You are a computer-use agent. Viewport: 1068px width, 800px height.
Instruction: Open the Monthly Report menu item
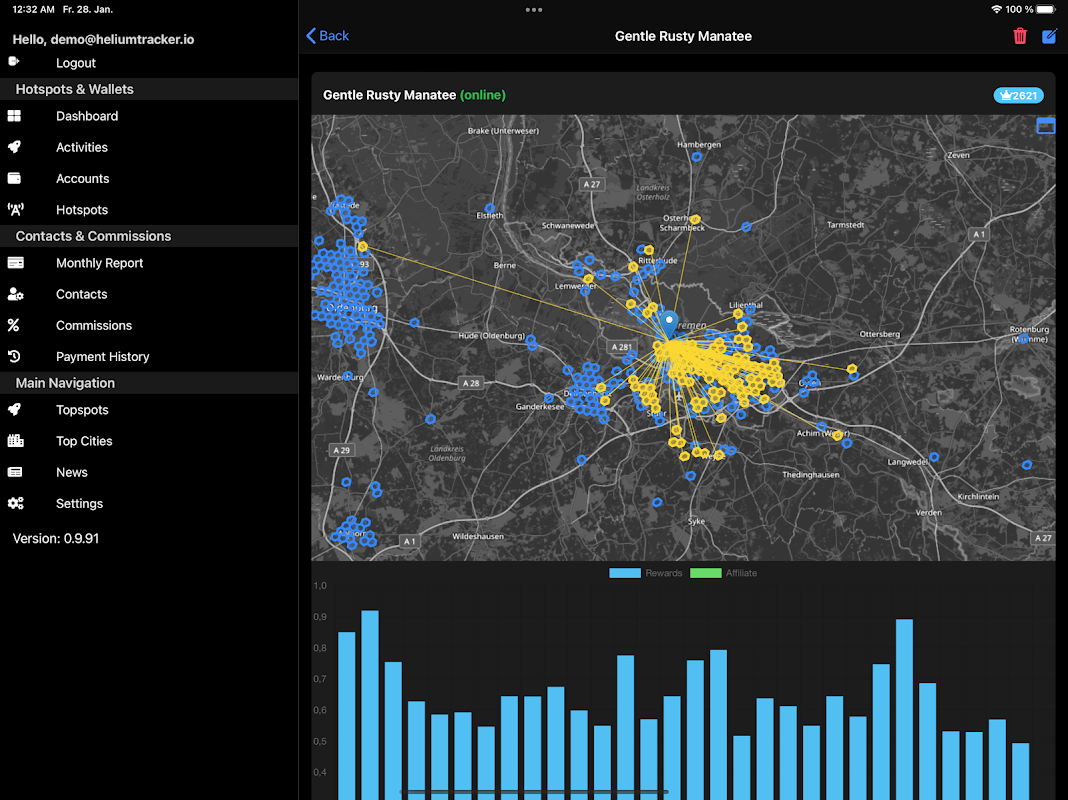click(x=99, y=263)
